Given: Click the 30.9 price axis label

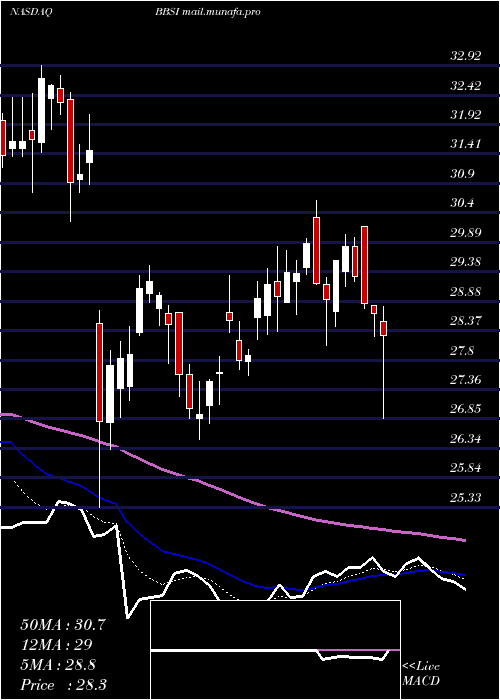Looking at the screenshot, I should pyautogui.click(x=462, y=173).
